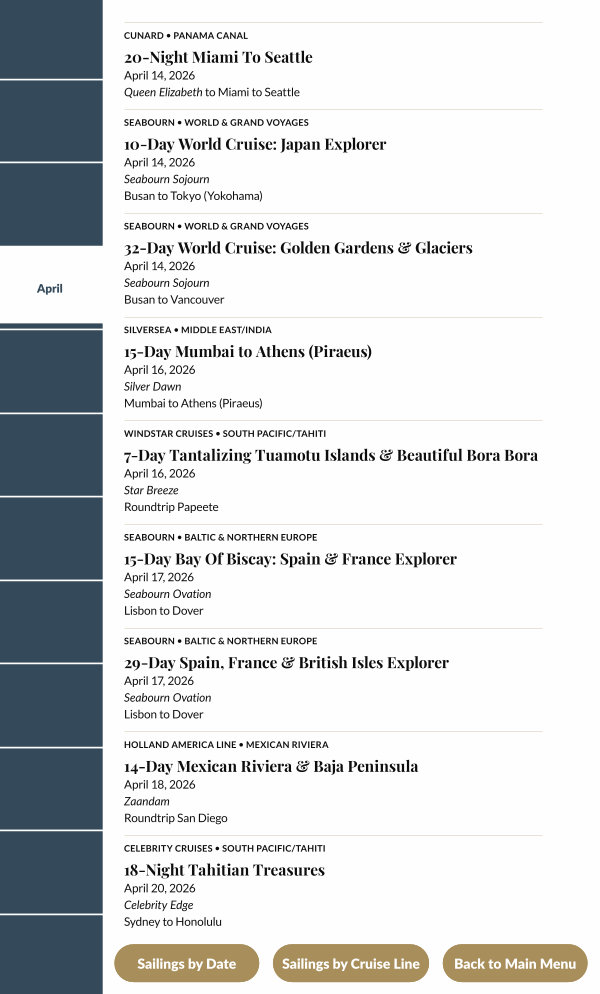Open 7-Day Tantalizing Tuamotu Islands cruise
Image resolution: width=600 pixels, height=994 pixels.
point(331,456)
